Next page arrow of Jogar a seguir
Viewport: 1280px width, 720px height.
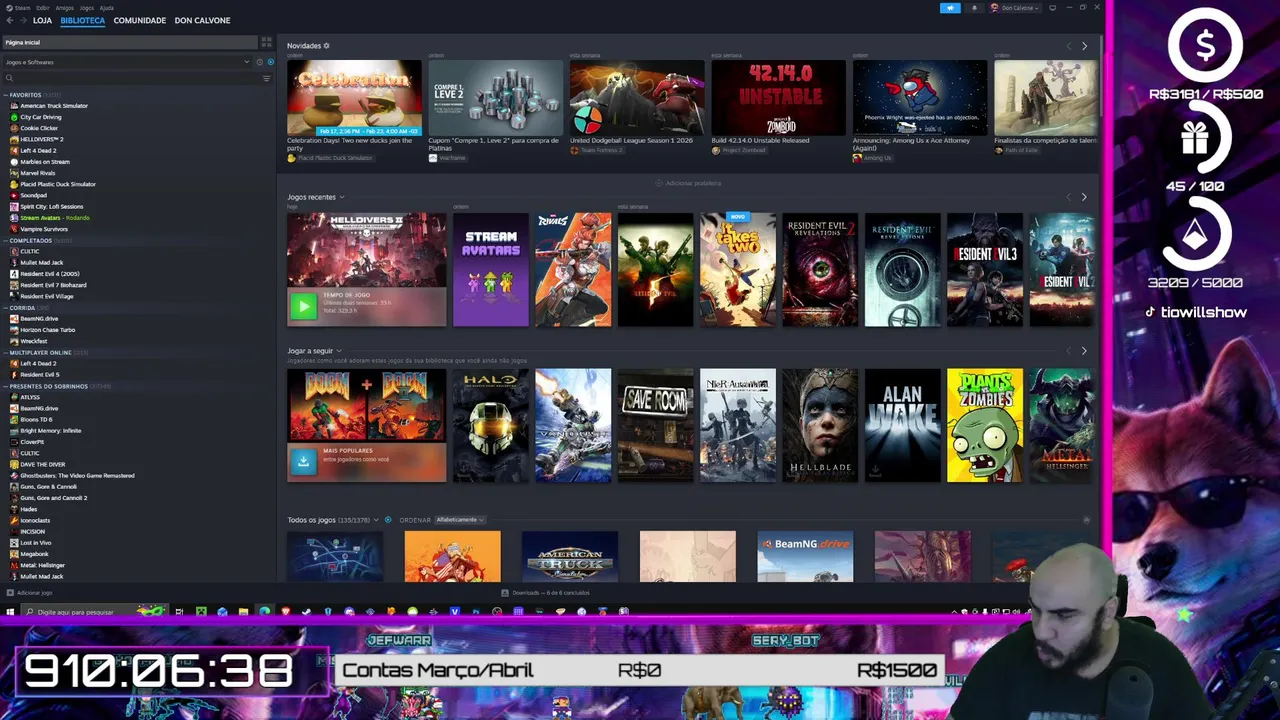(1084, 351)
